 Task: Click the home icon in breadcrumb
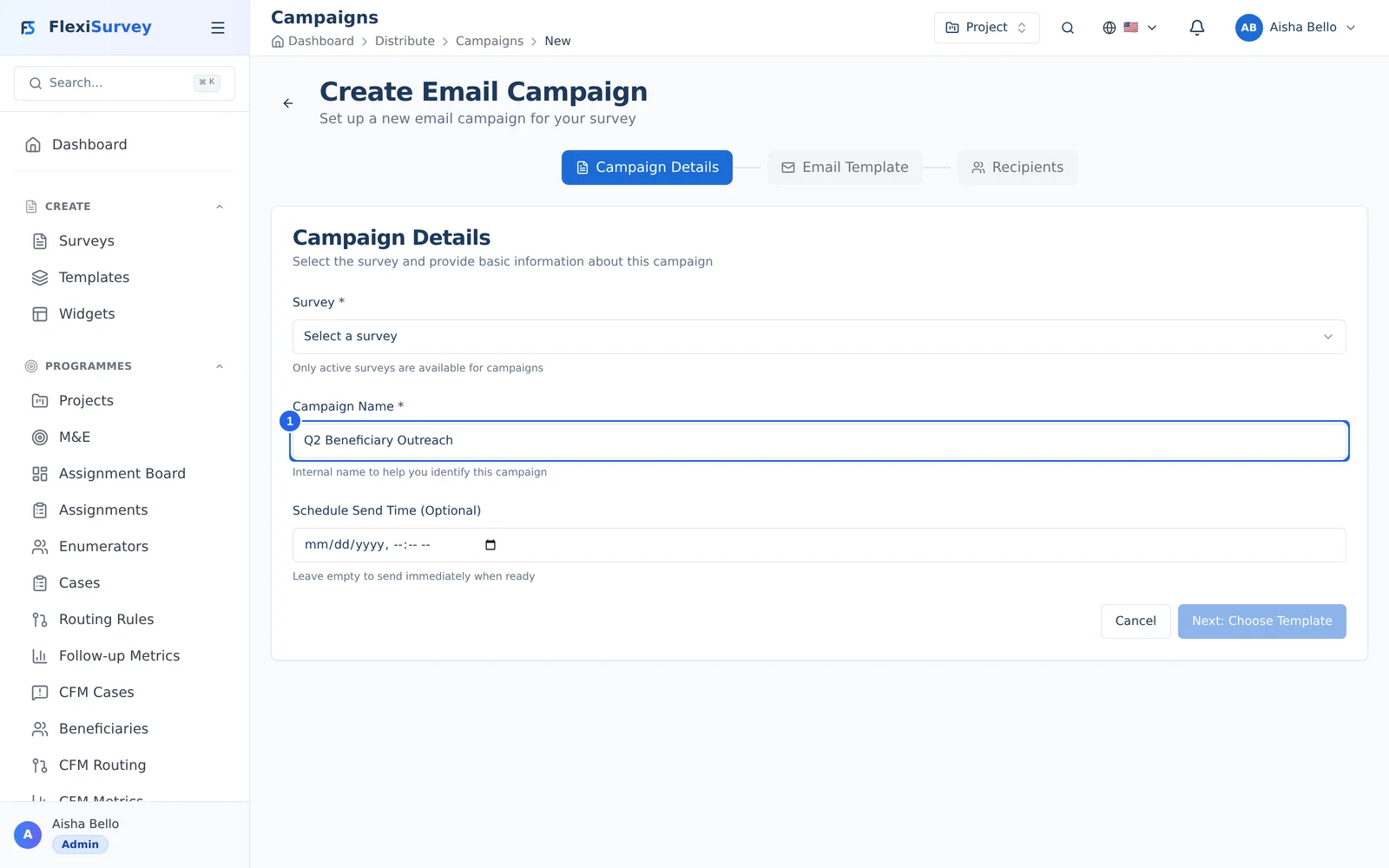tap(278, 42)
